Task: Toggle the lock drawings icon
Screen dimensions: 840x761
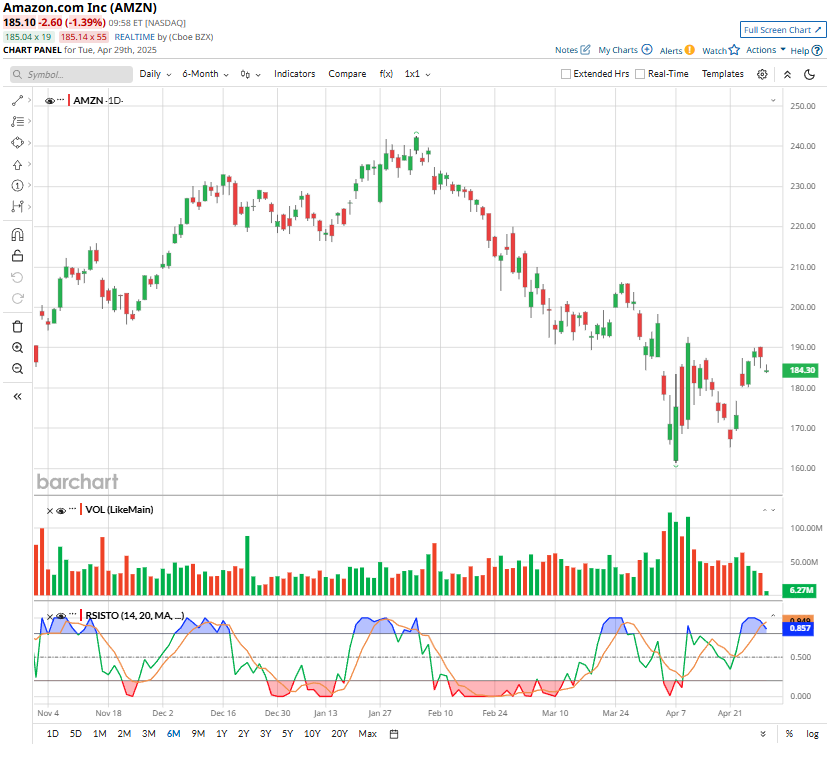Action: (x=17, y=256)
